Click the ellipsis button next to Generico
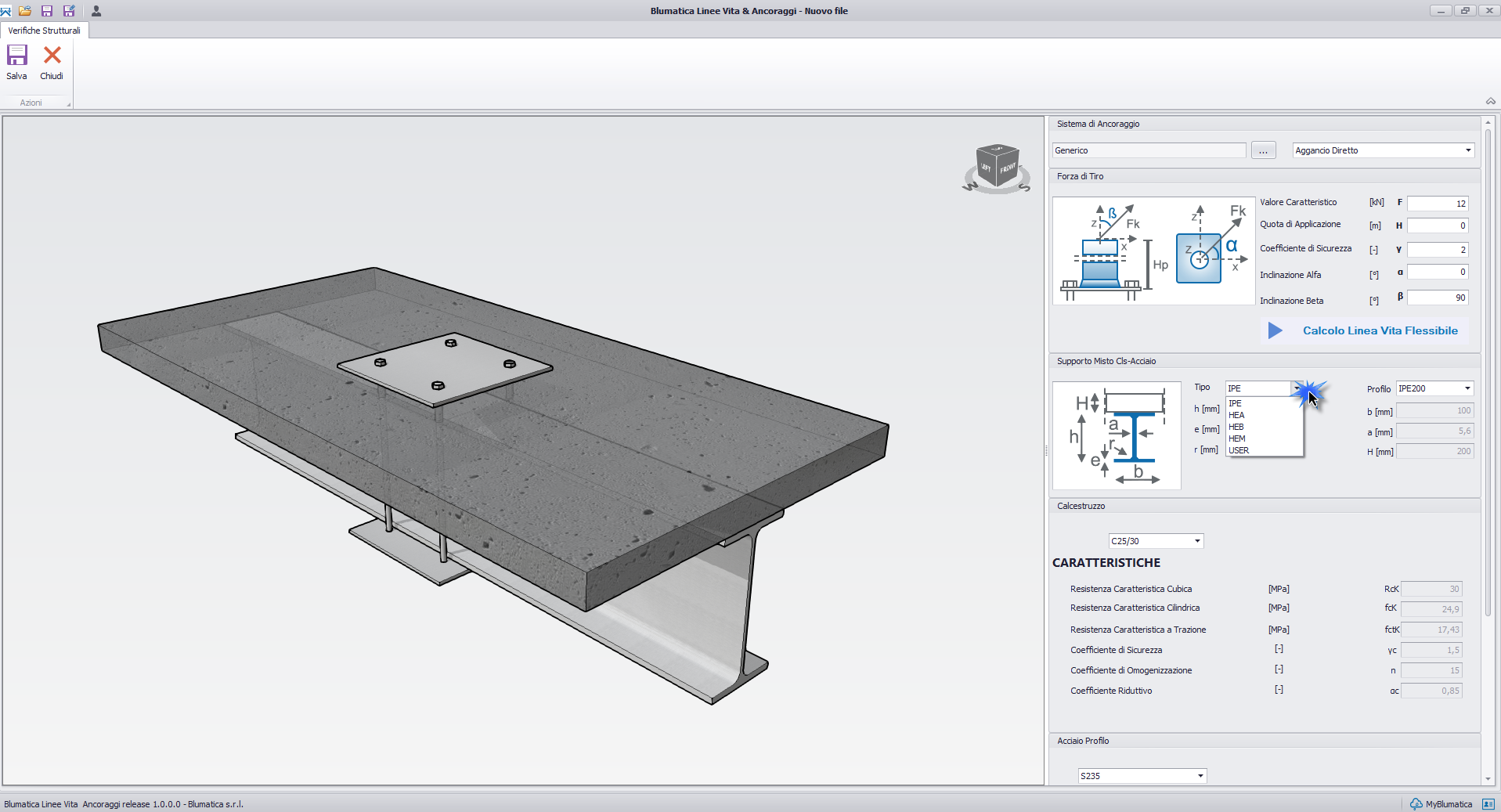 (1263, 150)
